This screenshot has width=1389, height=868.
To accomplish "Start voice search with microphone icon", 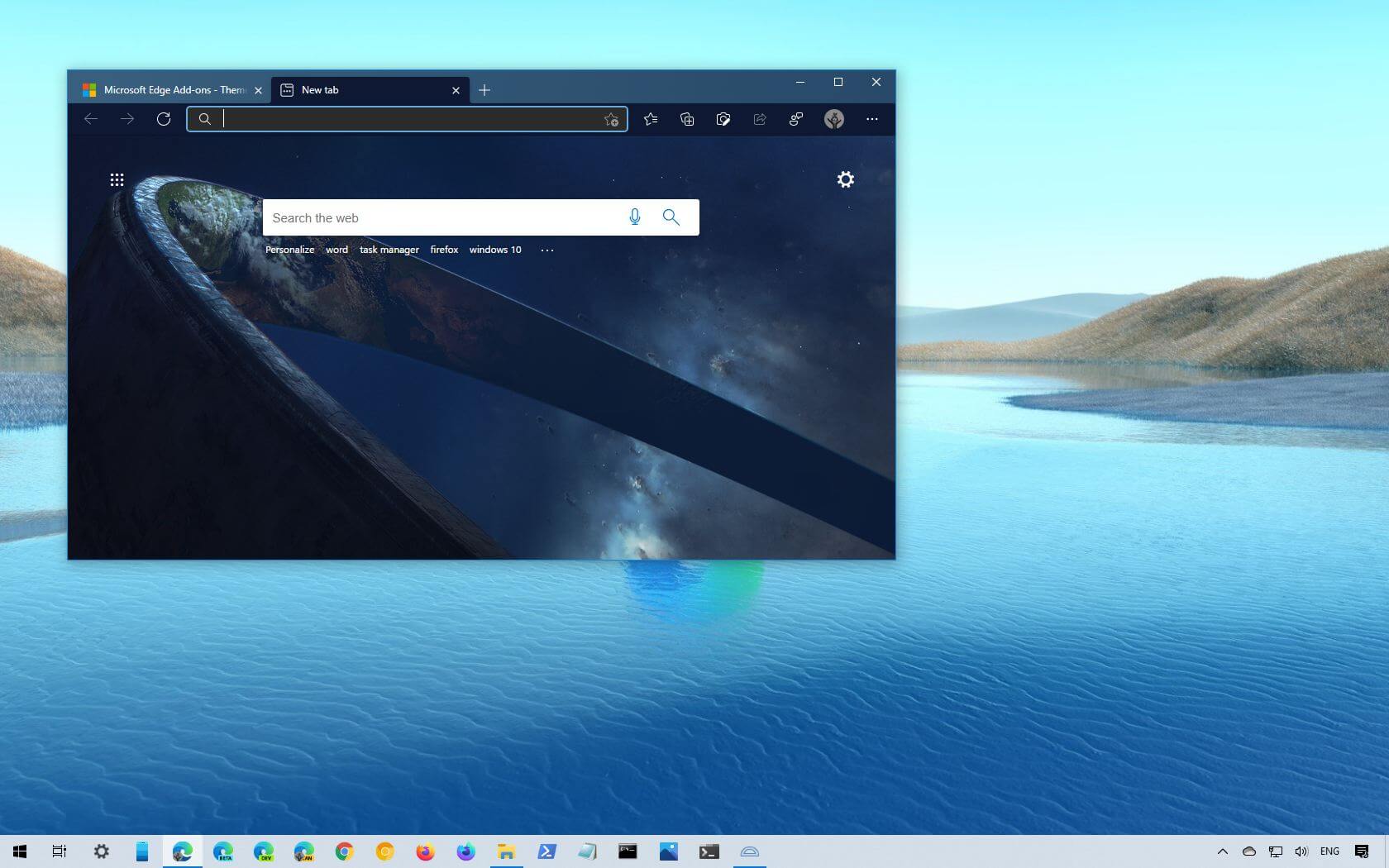I will (634, 217).
